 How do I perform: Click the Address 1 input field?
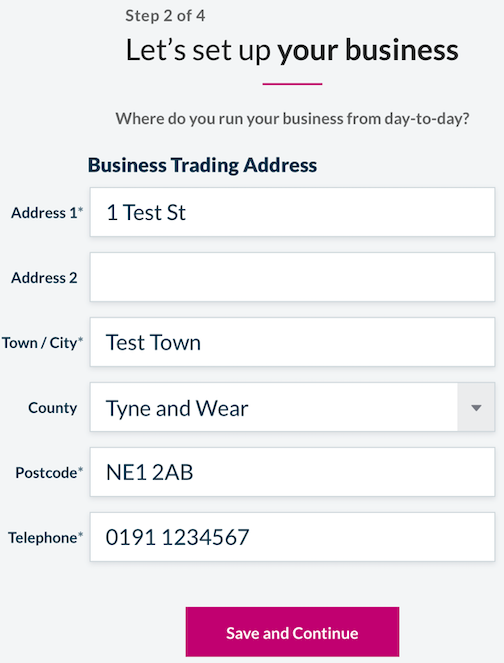pos(292,212)
